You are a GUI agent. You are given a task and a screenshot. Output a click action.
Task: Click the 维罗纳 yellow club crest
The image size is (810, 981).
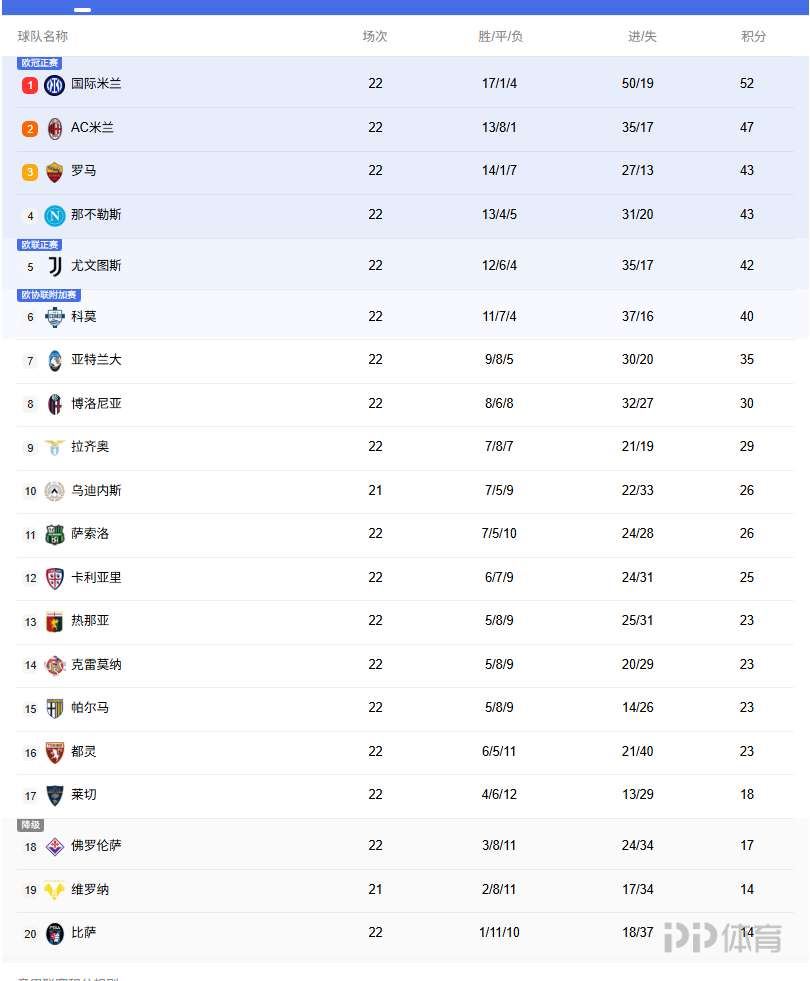[55, 890]
